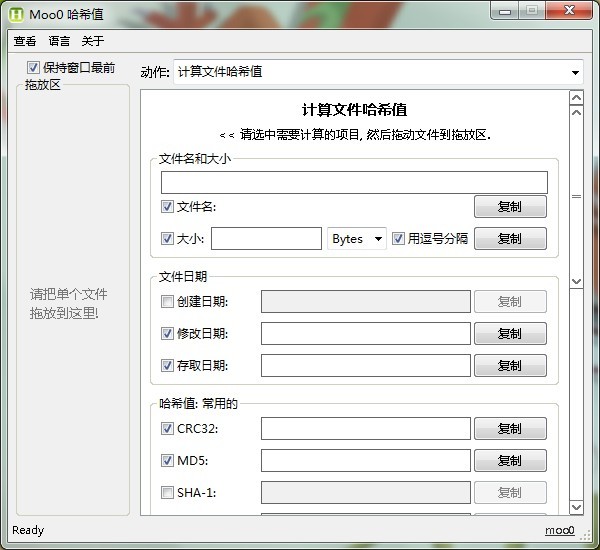The height and width of the screenshot is (550, 600).
Task: Expand the Bytes unit dropdown
Action: 357,239
